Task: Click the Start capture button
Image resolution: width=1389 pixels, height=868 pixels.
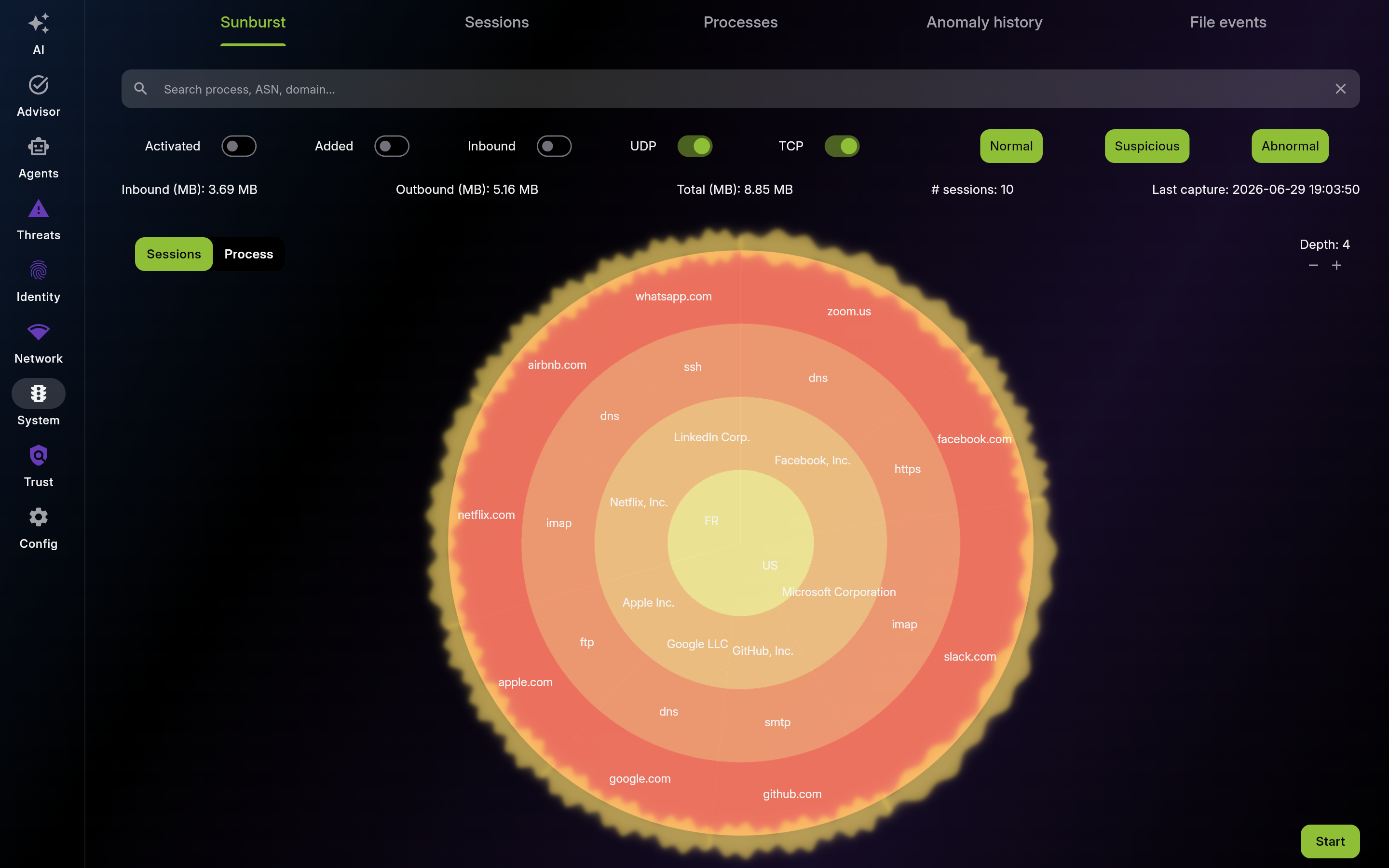Action: (1330, 841)
